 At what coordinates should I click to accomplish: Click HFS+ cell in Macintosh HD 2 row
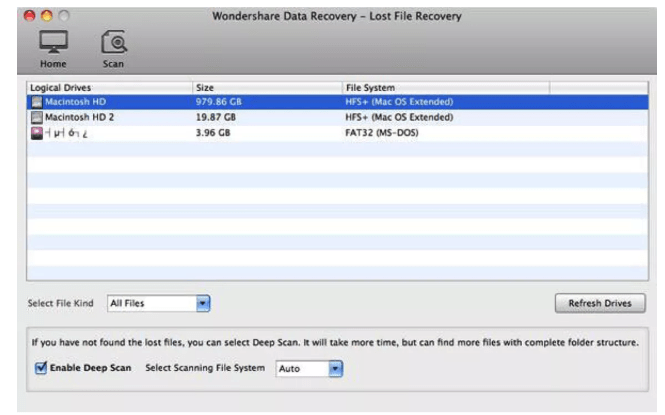tap(399, 117)
